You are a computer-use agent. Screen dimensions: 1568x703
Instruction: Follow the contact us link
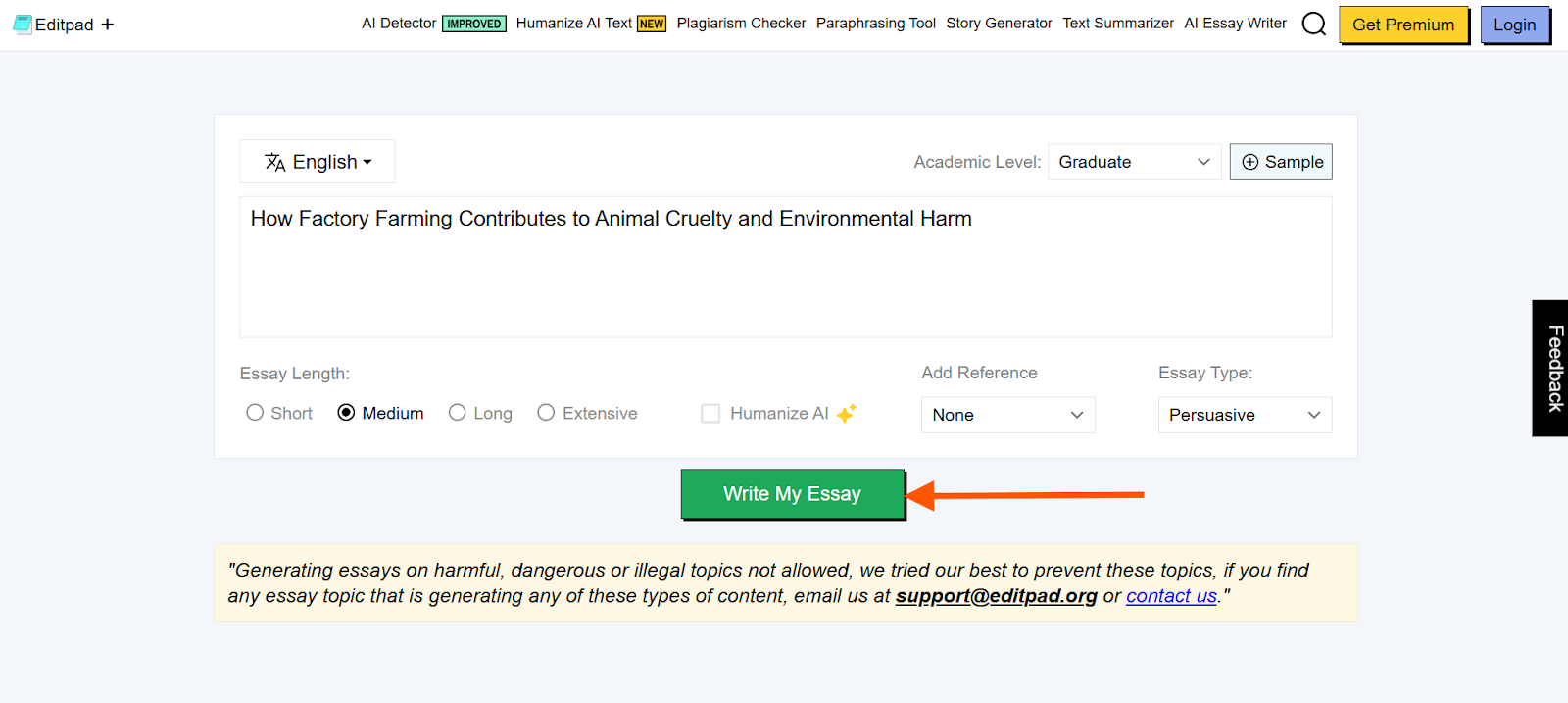[x=1171, y=596]
